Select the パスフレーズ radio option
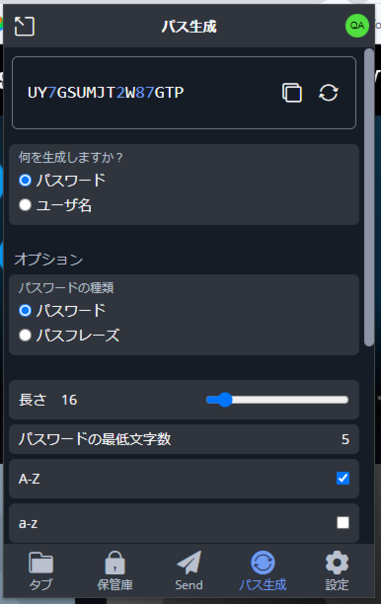Viewport: 381px width, 604px height. [x=25, y=335]
